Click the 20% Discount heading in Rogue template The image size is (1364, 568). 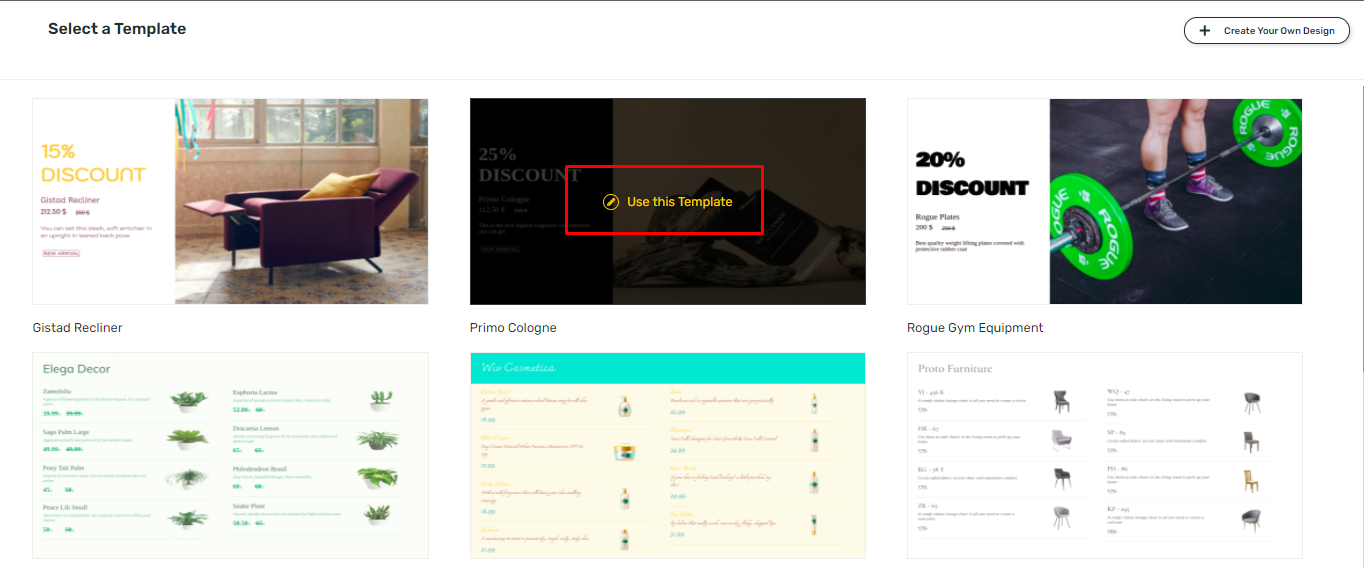(971, 174)
